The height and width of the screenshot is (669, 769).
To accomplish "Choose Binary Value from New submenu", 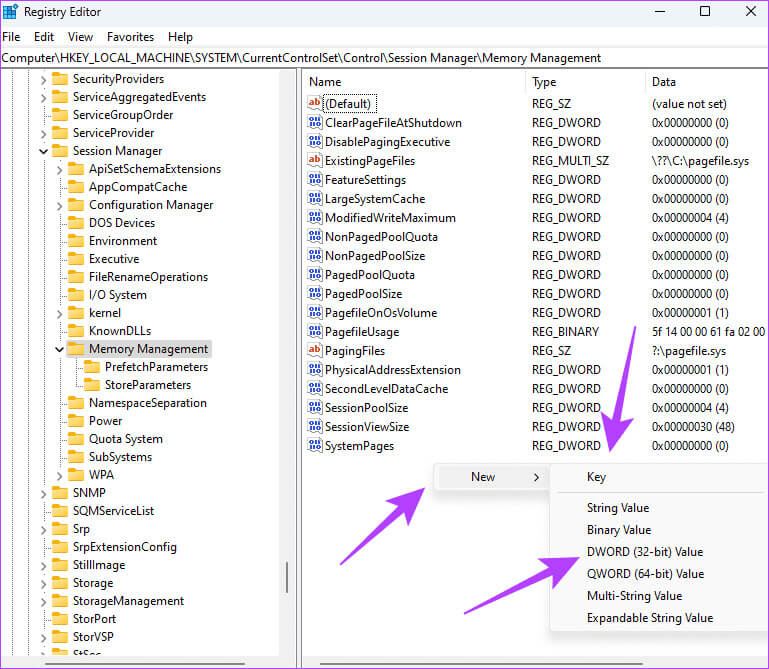I will (x=619, y=530).
